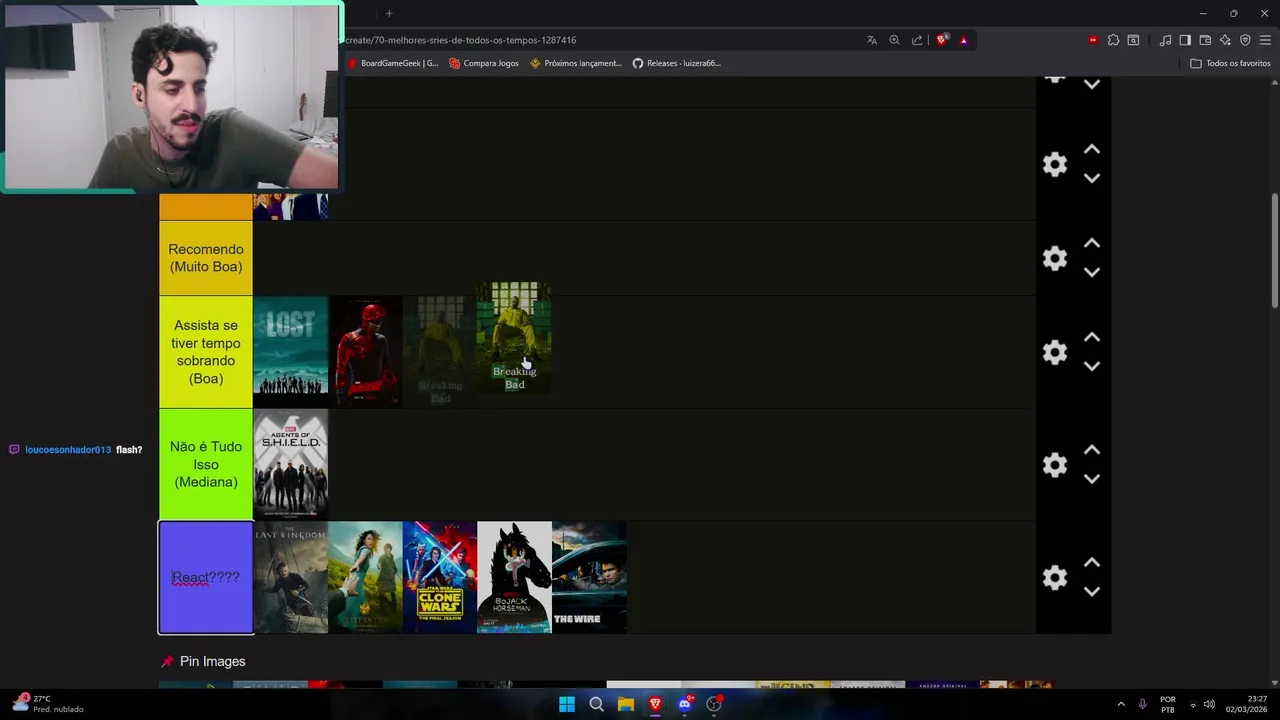The image size is (1280, 720).
Task: Click the Recomendo (Muito Boa) tier label
Action: pos(206,258)
